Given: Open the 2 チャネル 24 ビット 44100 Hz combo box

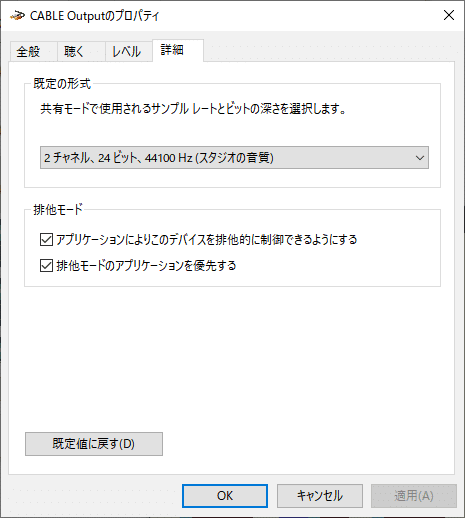Looking at the screenshot, I should pos(234,158).
